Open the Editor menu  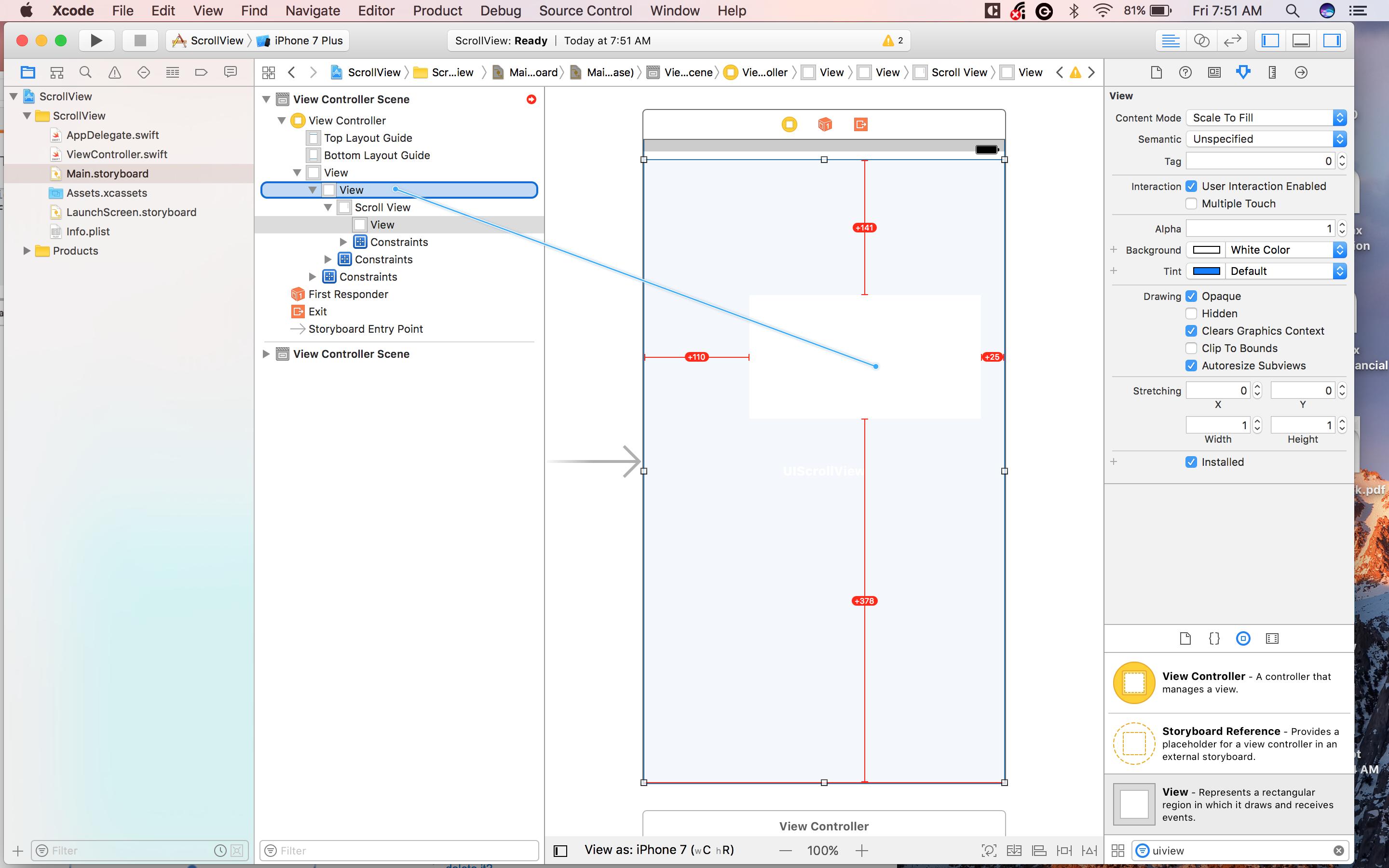[x=376, y=10]
